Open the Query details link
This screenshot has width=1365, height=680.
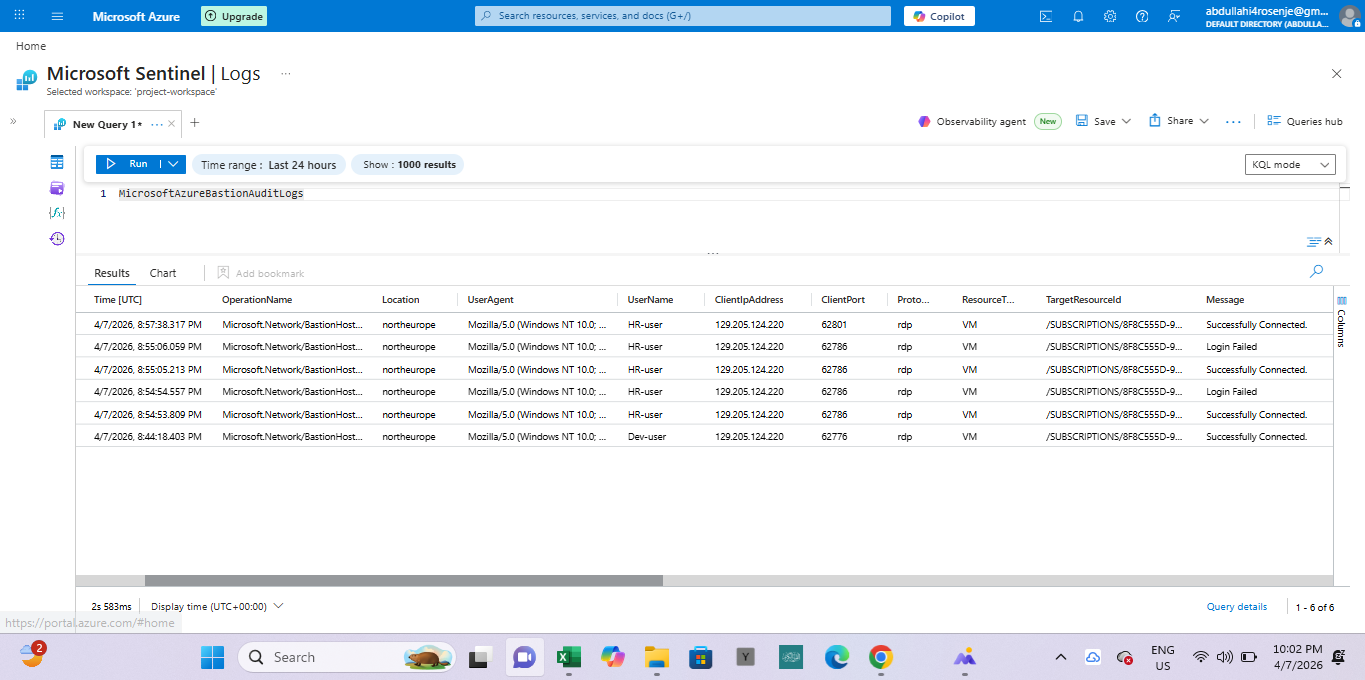point(1236,607)
